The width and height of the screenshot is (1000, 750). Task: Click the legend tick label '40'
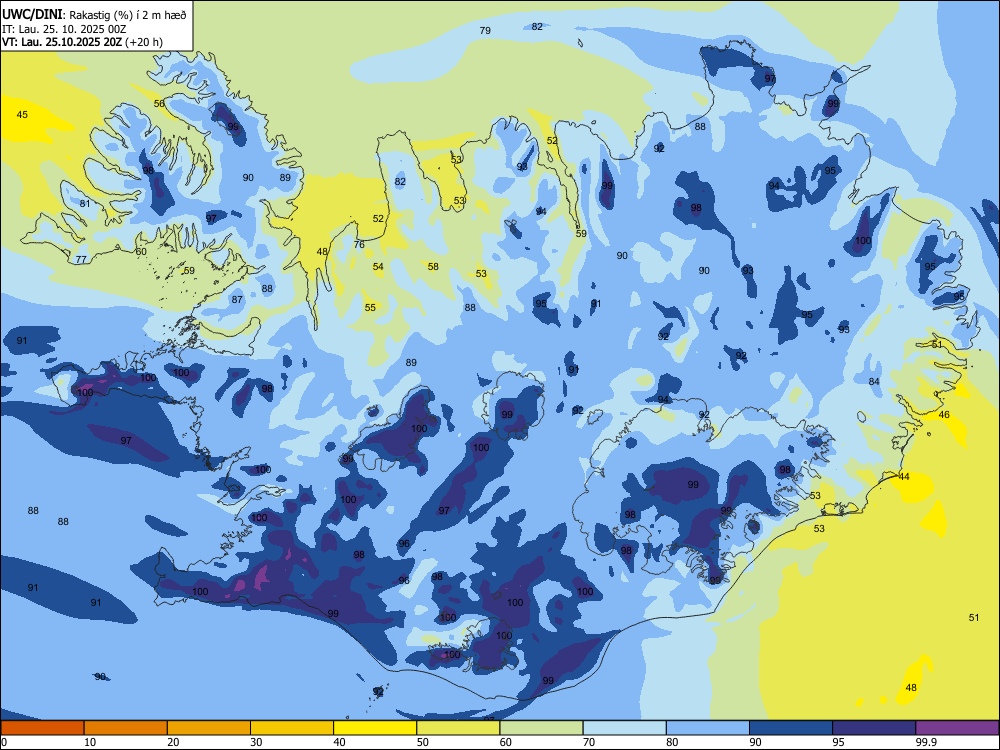[340, 742]
